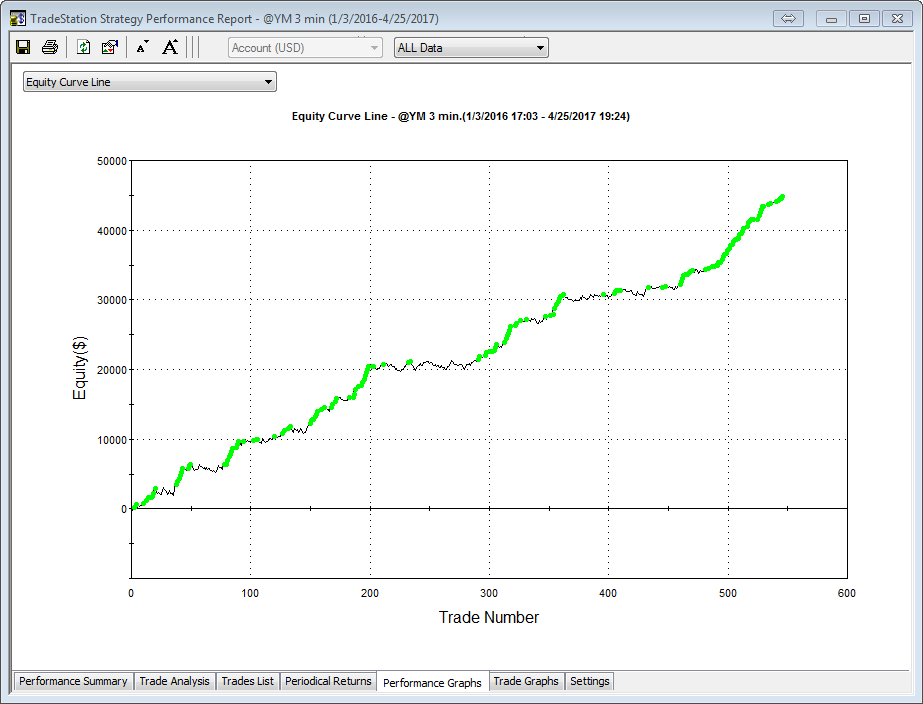This screenshot has width=923, height=704.
Task: Switch to the Performance Summary tab
Action: tap(73, 681)
